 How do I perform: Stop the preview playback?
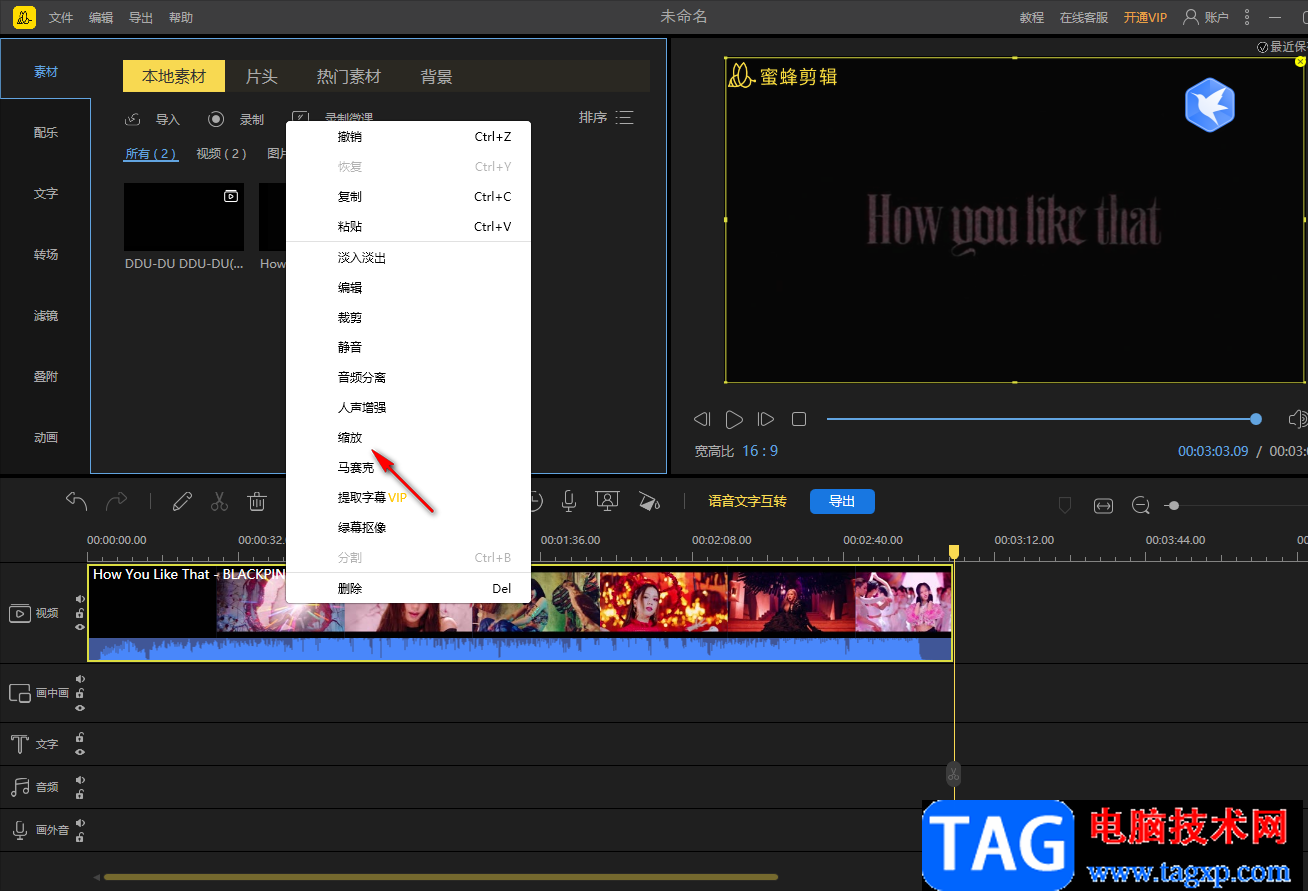pyautogui.click(x=799, y=419)
